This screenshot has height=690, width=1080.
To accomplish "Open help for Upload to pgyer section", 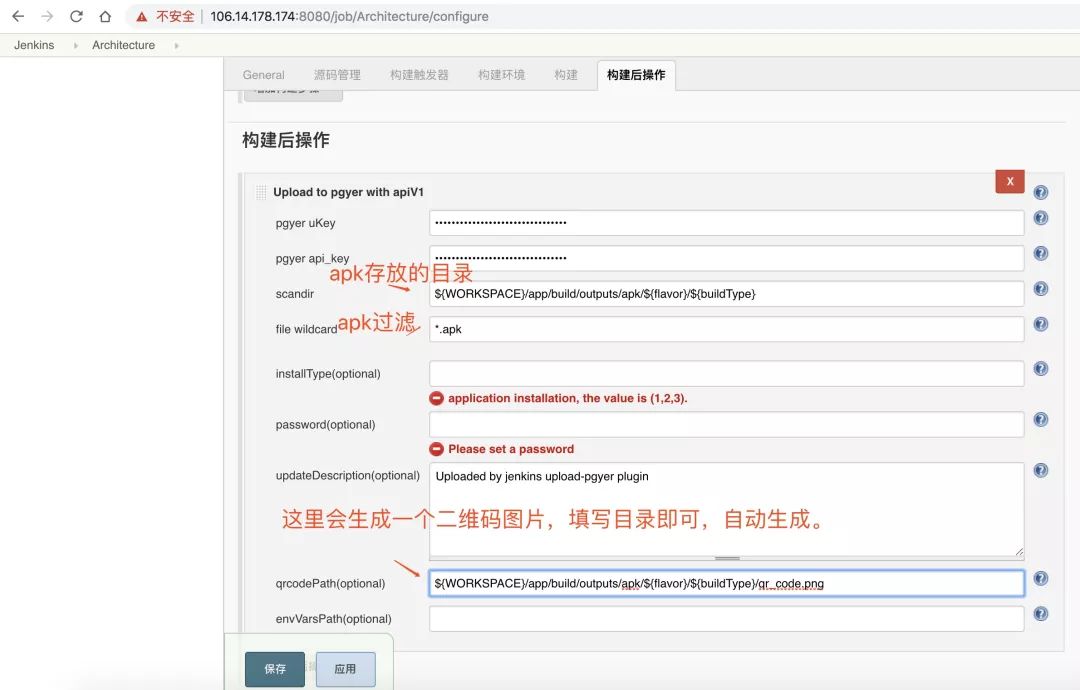I will pos(1041,192).
